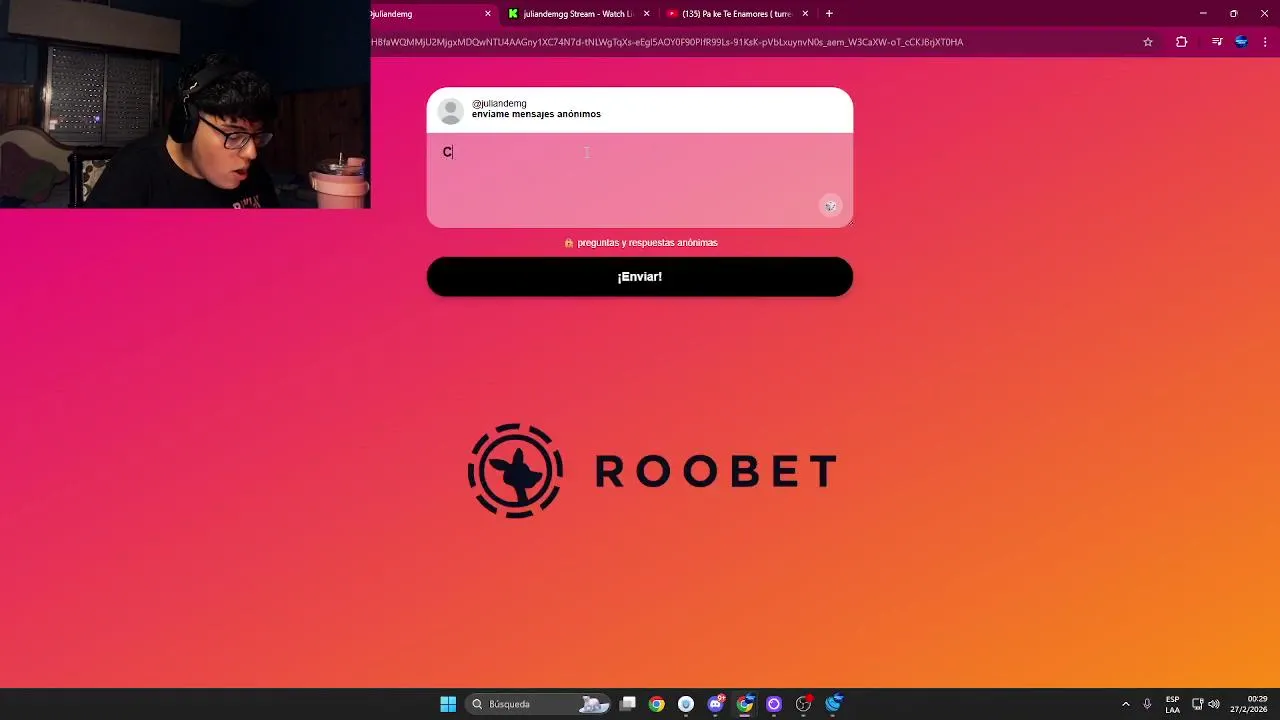Restore down the browser window

(x=1234, y=14)
